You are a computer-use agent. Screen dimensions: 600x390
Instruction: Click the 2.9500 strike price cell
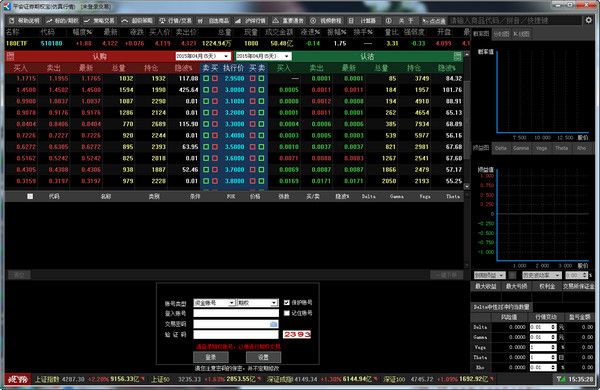tap(234, 78)
